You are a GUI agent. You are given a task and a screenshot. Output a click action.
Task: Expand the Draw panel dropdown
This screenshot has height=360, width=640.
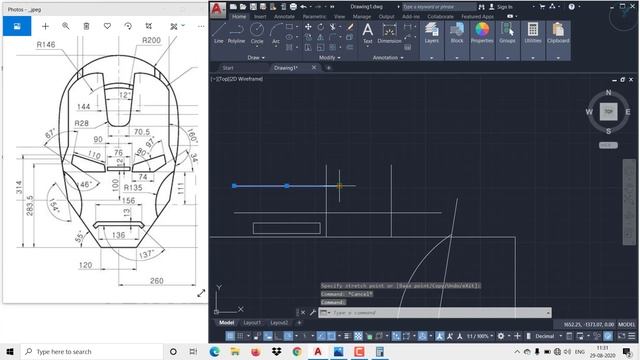coord(256,58)
